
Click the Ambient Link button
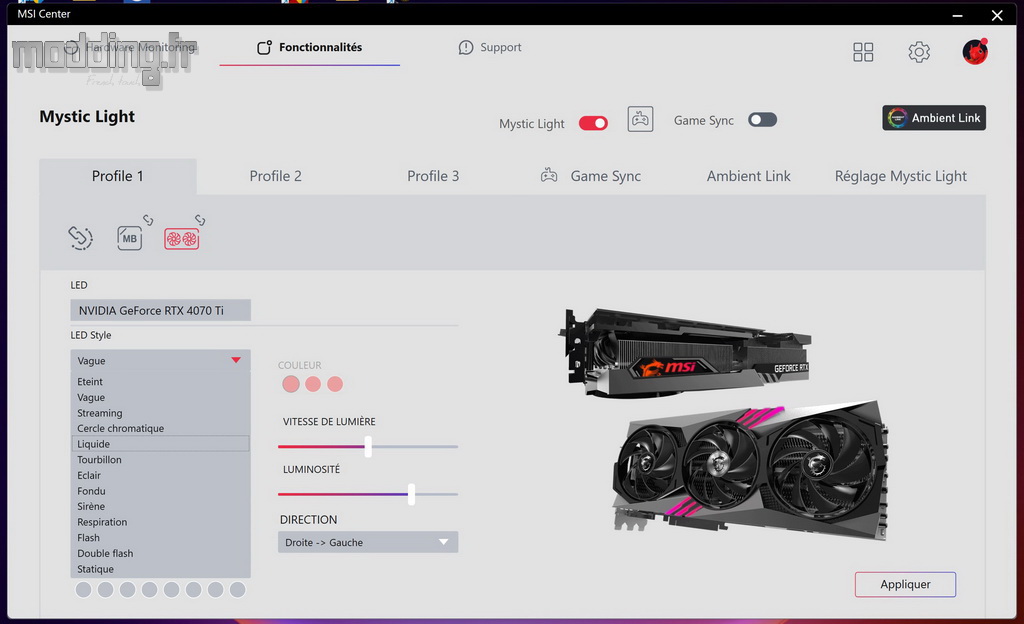934,118
